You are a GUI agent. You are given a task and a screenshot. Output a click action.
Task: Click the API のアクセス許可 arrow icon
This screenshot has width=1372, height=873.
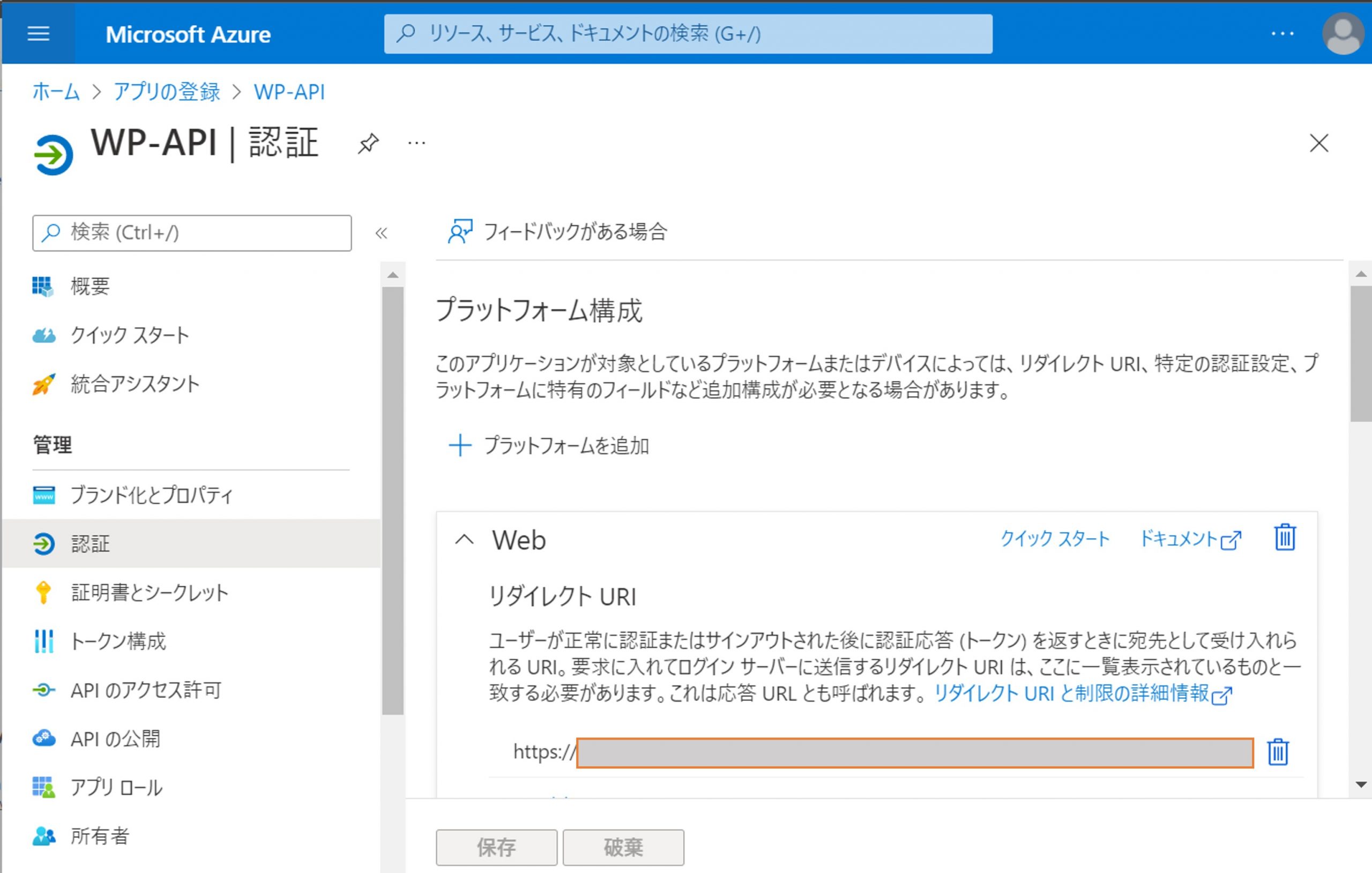point(44,690)
